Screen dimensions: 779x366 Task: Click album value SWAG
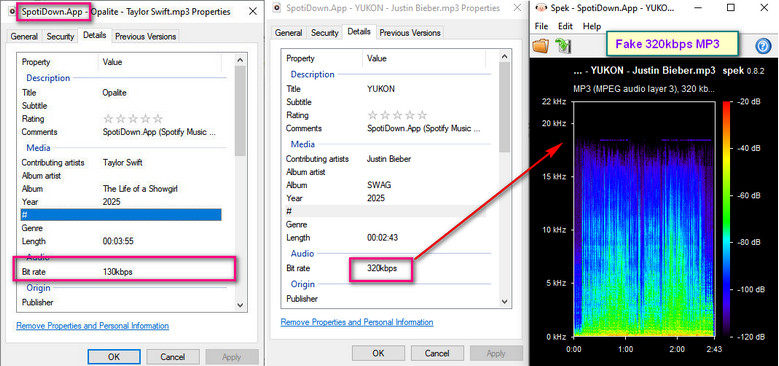tap(379, 185)
